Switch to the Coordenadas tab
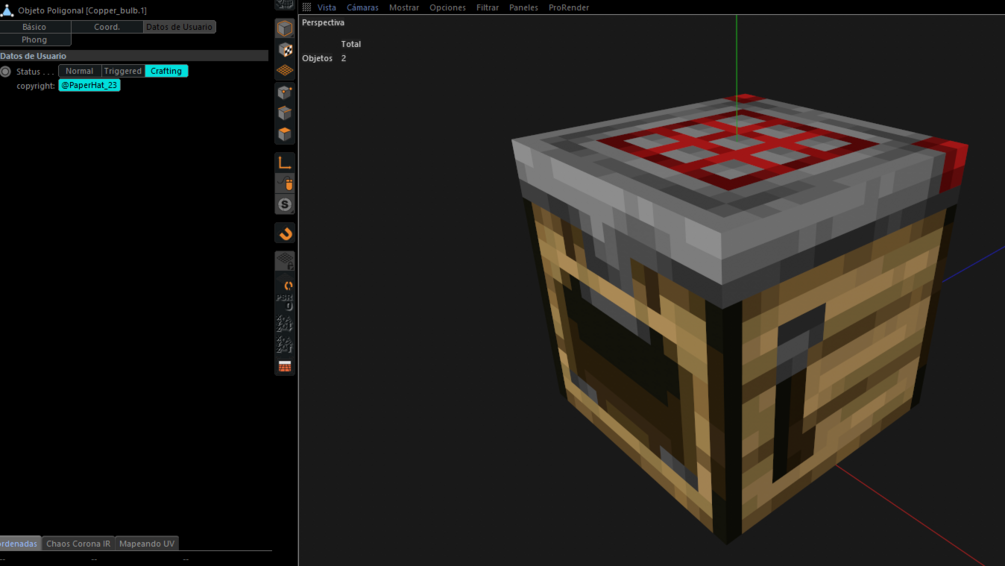The image size is (1005, 566). click(20, 544)
